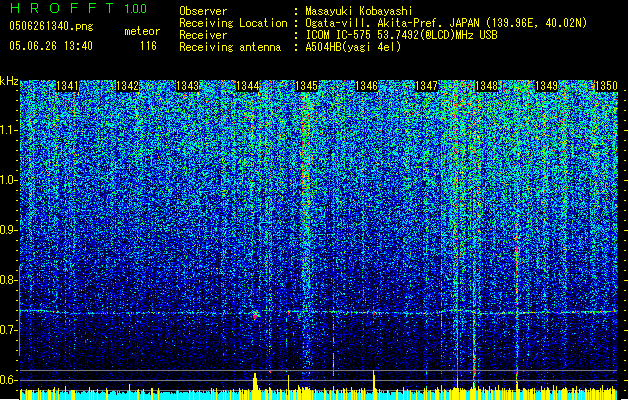Click the 1.0 frequency axis label

tap(9, 180)
